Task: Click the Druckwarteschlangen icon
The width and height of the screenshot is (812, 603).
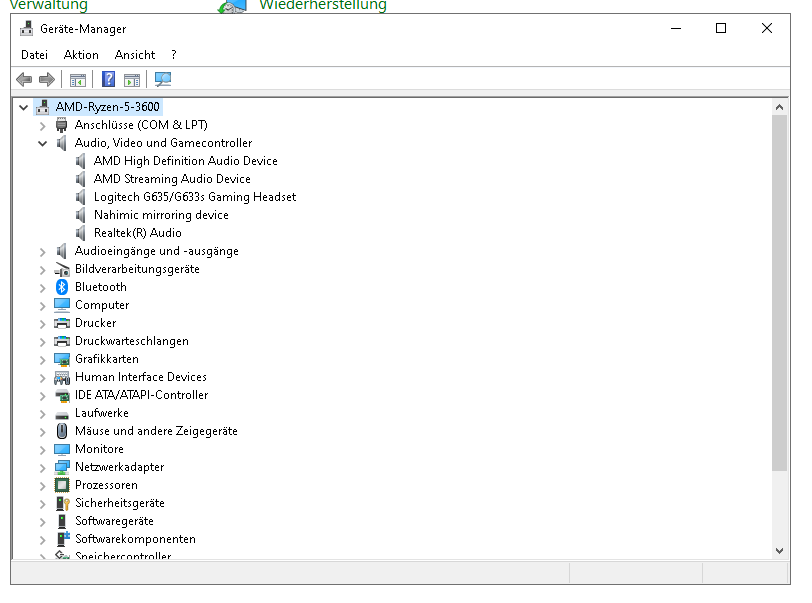Action: (62, 341)
